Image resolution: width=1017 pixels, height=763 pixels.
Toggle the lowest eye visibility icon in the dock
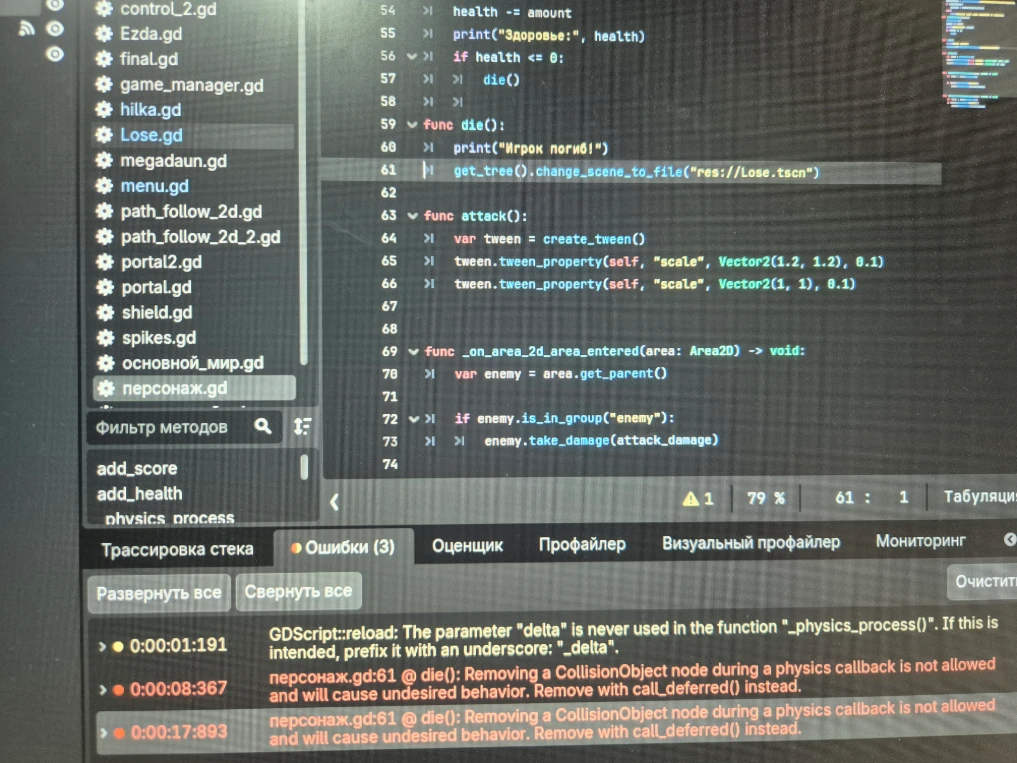(x=55, y=54)
